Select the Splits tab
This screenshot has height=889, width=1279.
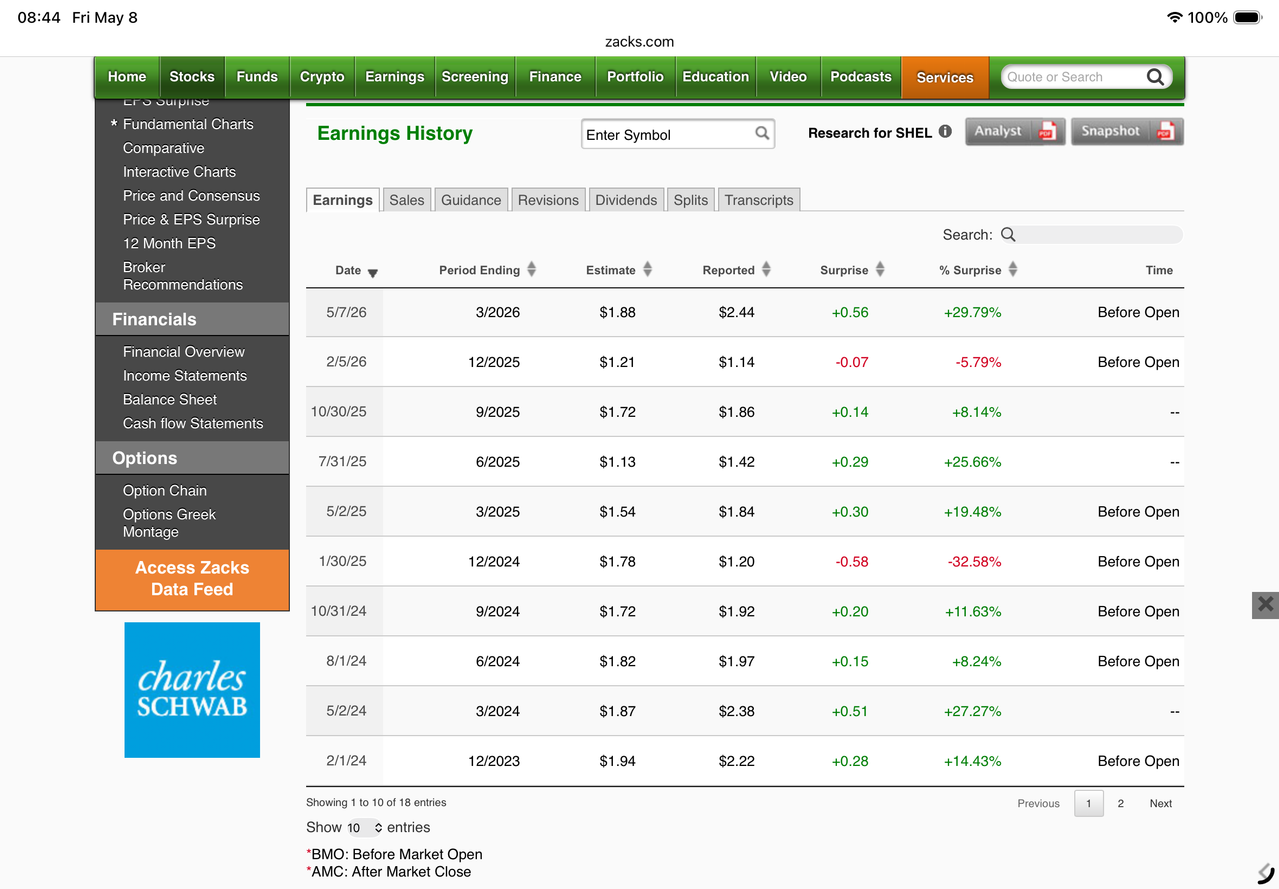point(691,200)
